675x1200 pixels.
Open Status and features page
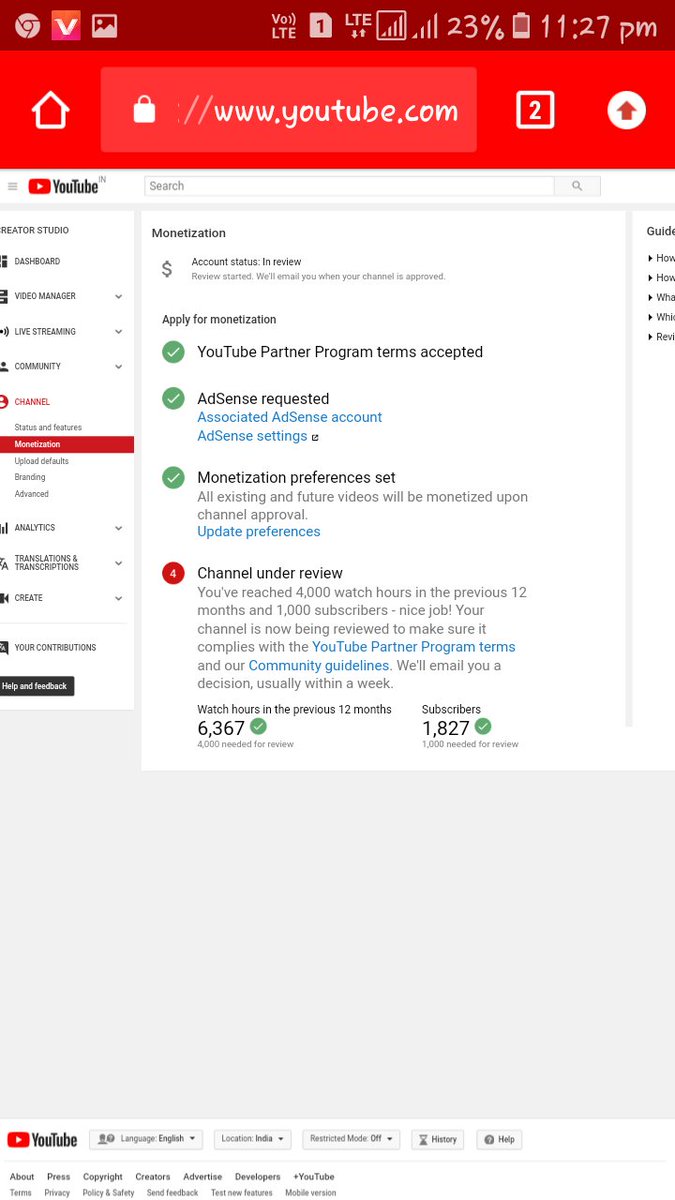click(48, 428)
